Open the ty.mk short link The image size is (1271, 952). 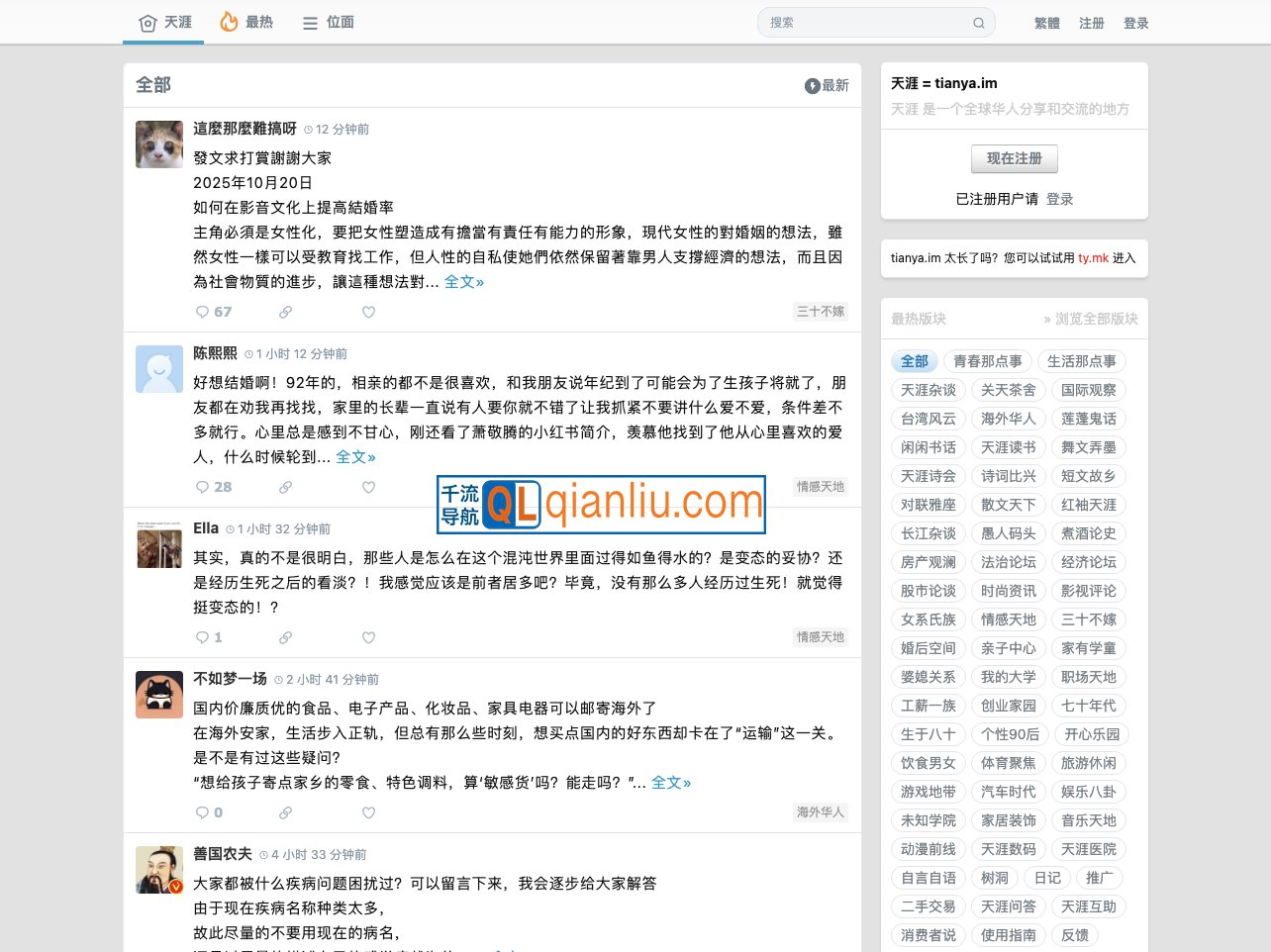pos(1093,258)
